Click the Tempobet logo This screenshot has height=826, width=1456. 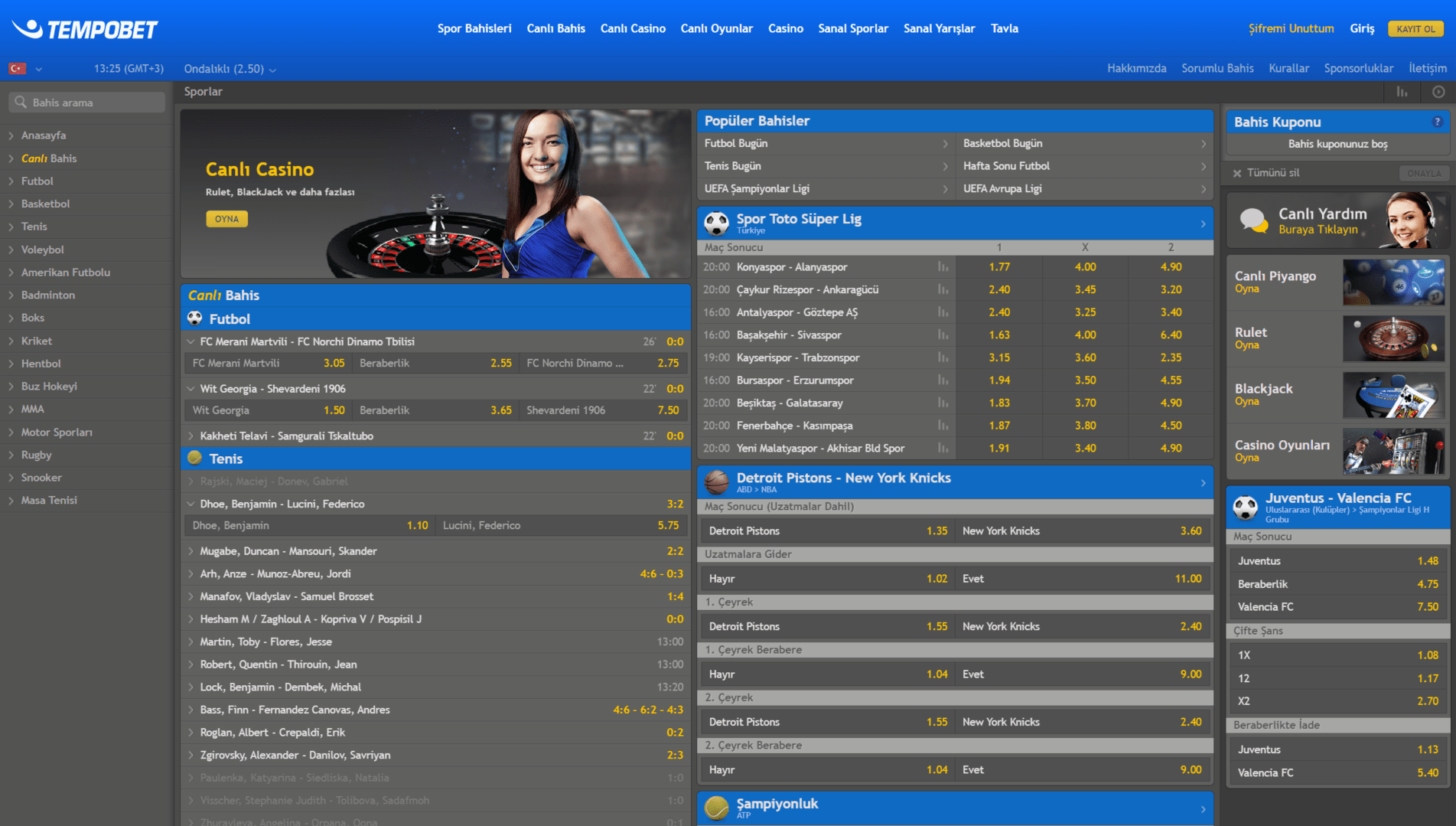pos(84,29)
